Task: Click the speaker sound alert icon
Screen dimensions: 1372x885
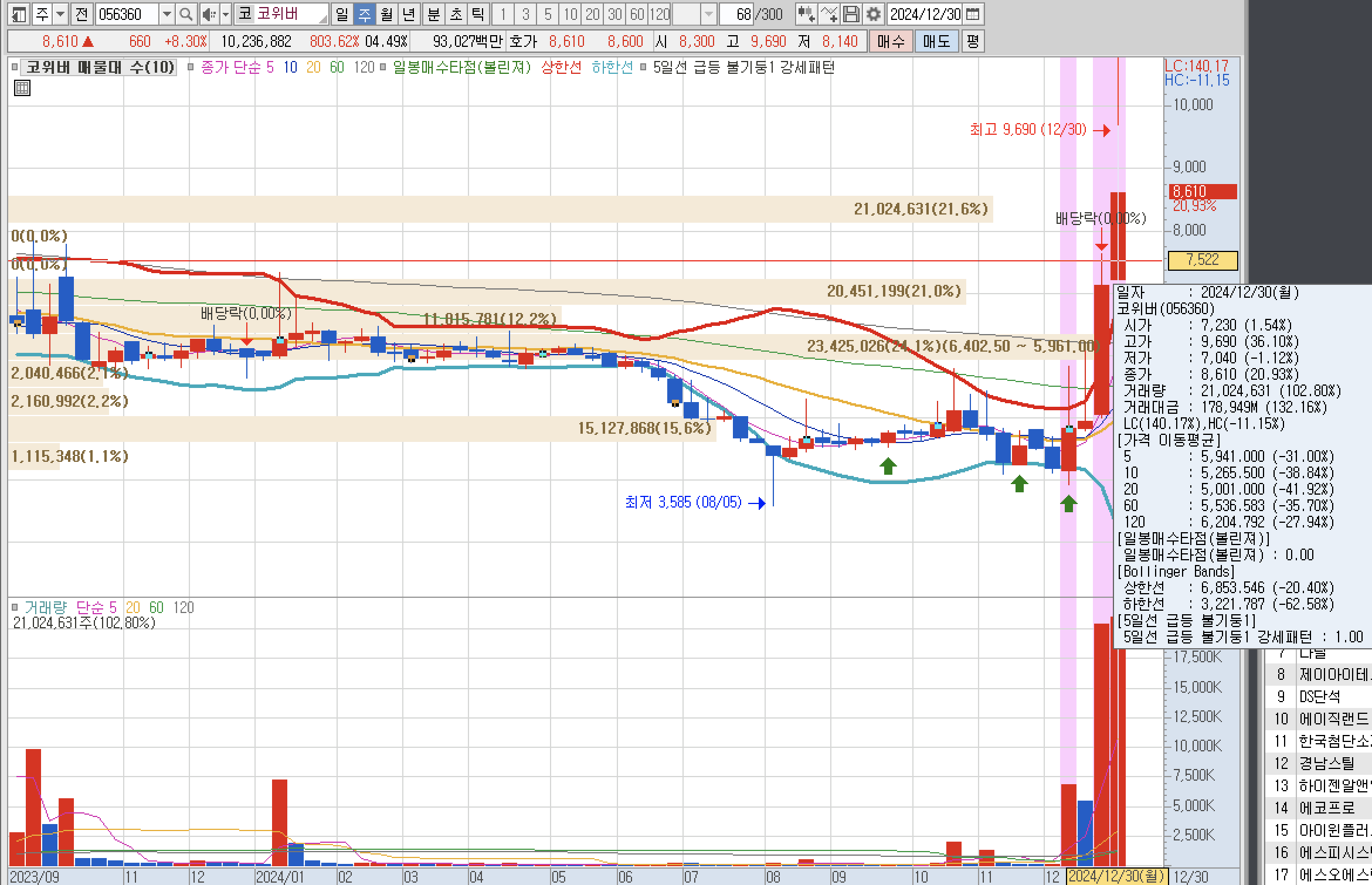Action: pyautogui.click(x=208, y=14)
